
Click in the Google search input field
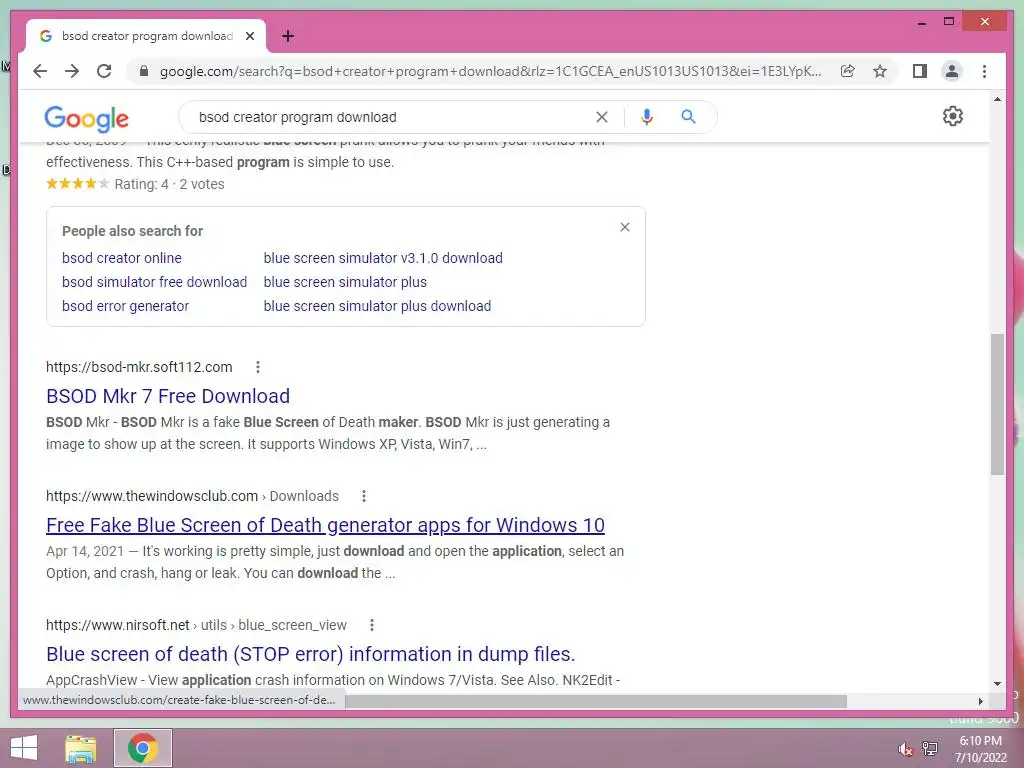[x=392, y=117]
